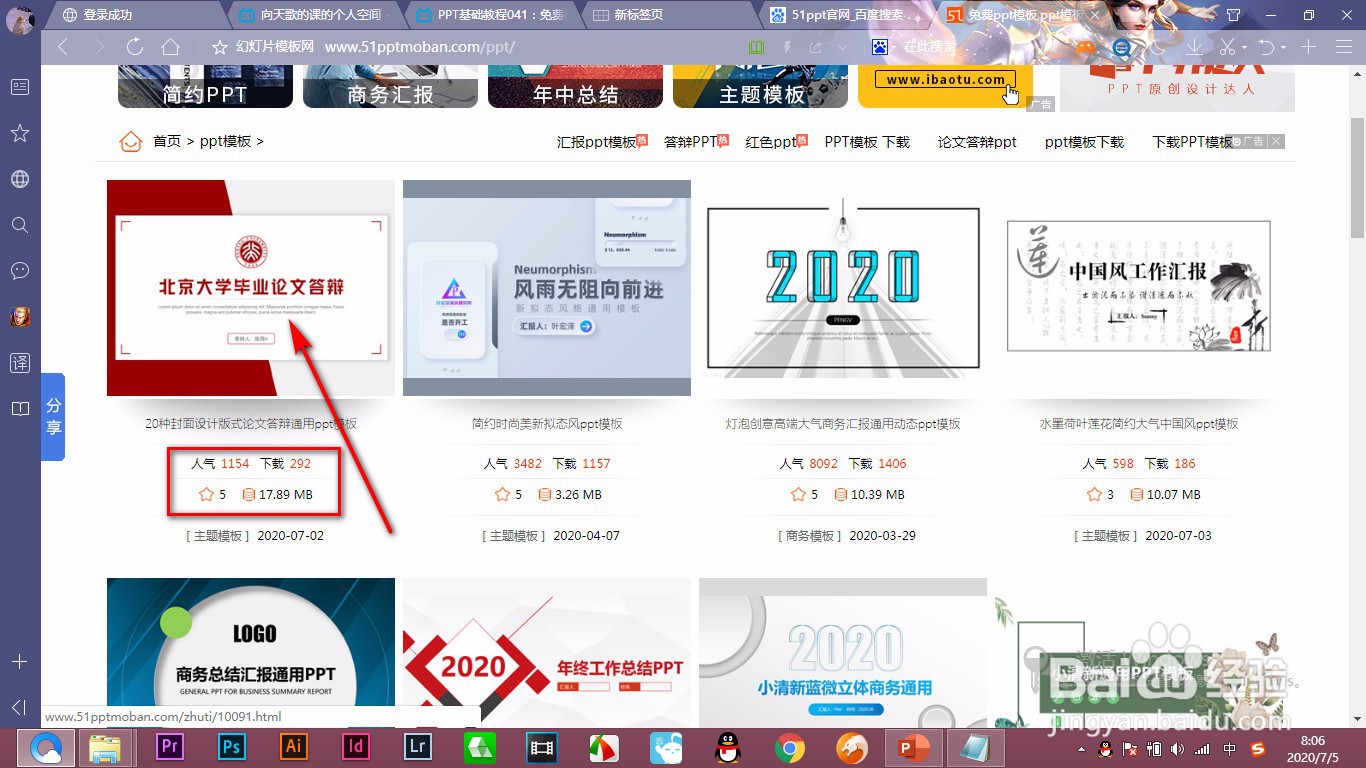Screen dimensions: 1366x768
Task: Expand the undo closed tab dropdown
Action: pyautogui.click(x=1282, y=48)
